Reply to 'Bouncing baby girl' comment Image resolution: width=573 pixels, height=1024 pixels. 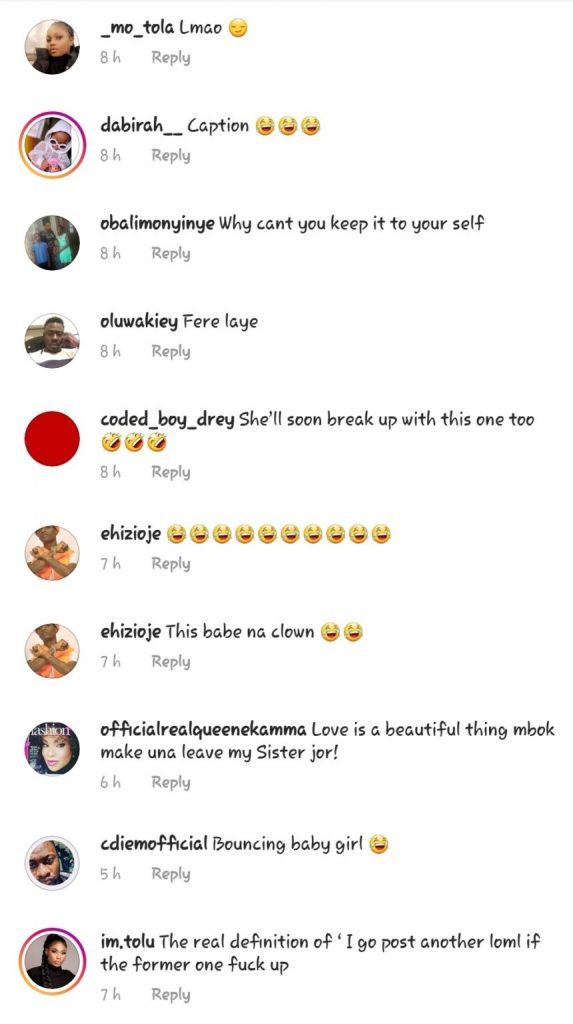pos(171,874)
